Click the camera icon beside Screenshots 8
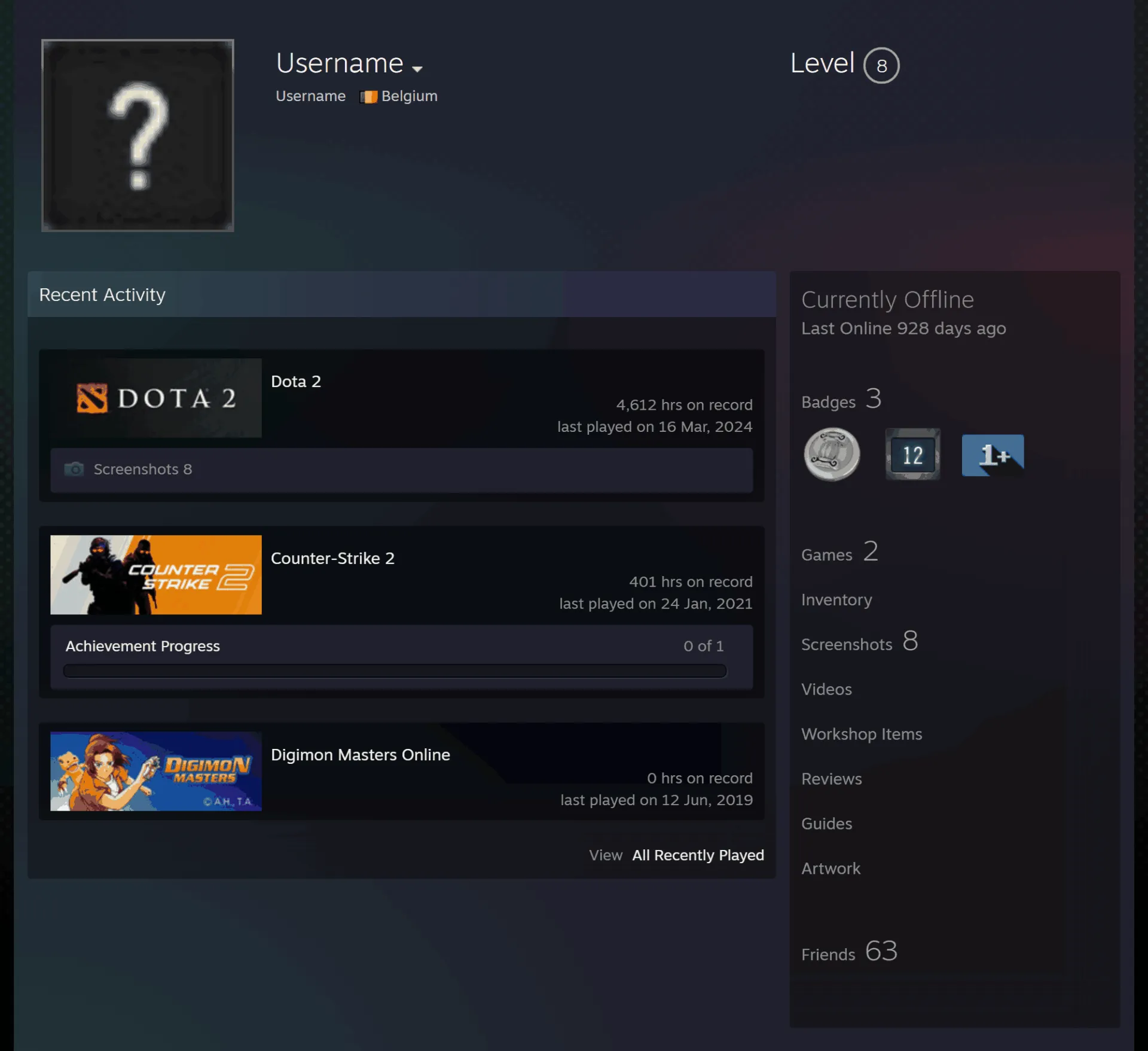1148x1051 pixels. click(74, 469)
